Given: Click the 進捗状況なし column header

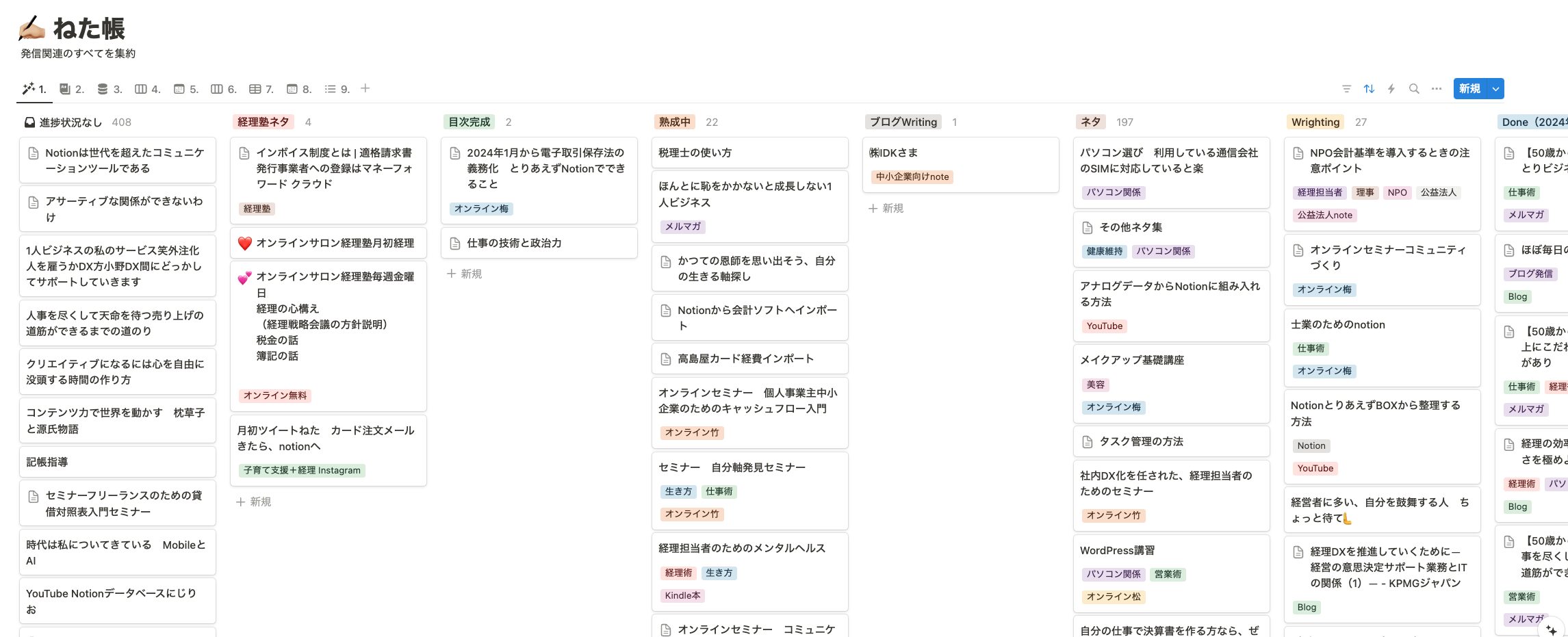Looking at the screenshot, I should 70,122.
